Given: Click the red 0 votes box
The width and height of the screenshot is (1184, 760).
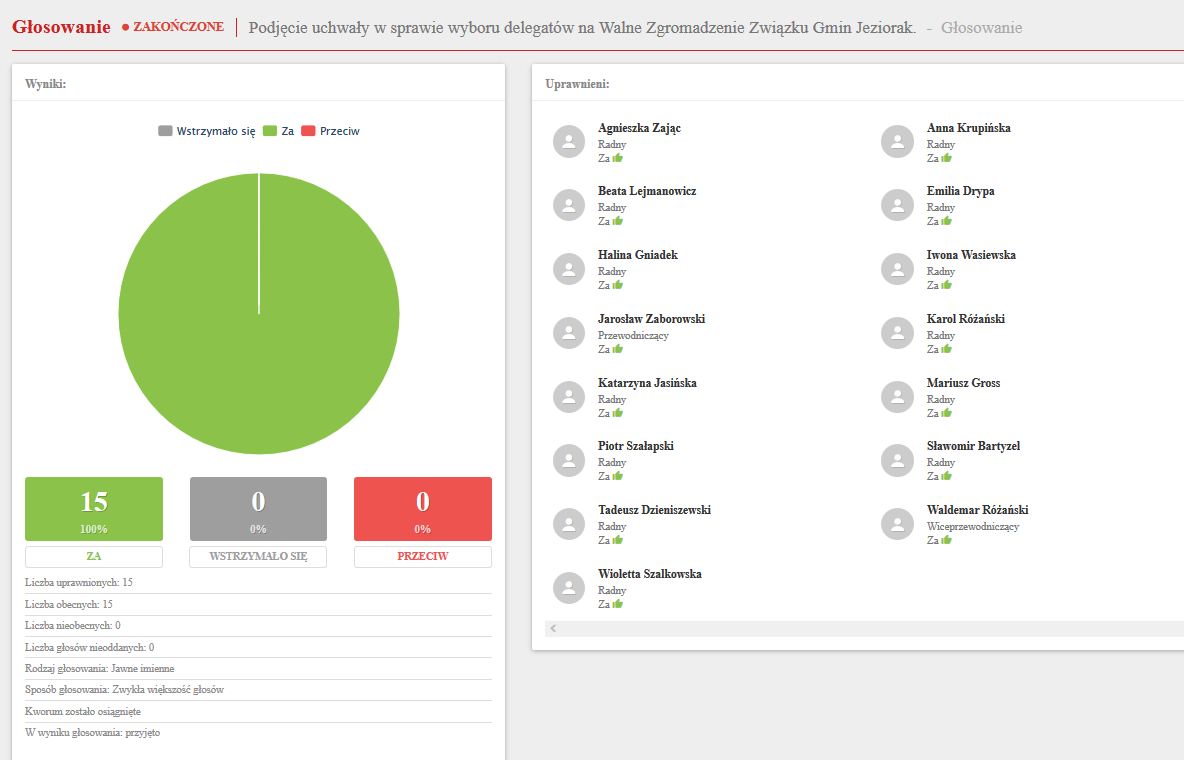Looking at the screenshot, I should [x=422, y=508].
